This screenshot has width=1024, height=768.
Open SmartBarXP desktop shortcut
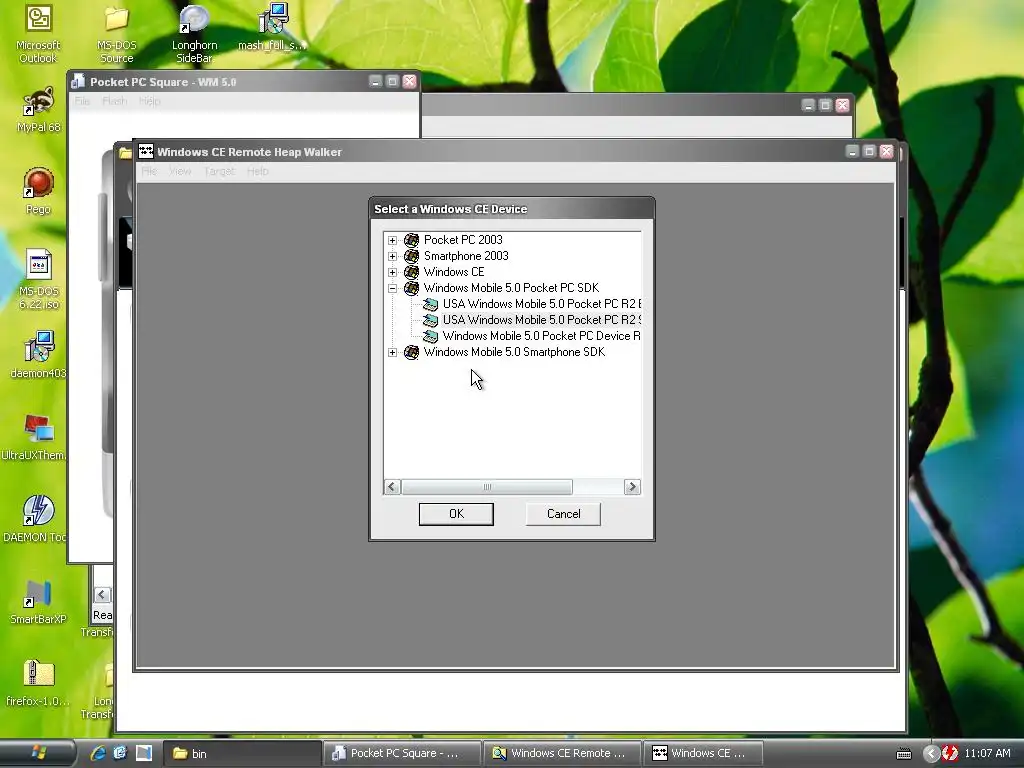[38, 602]
